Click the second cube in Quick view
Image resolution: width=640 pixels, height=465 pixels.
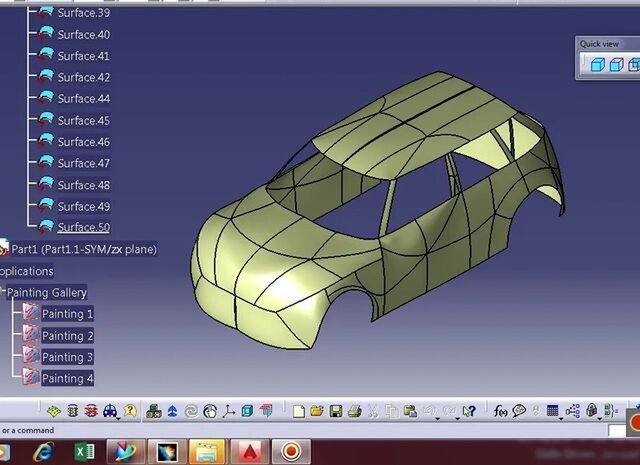coord(616,65)
